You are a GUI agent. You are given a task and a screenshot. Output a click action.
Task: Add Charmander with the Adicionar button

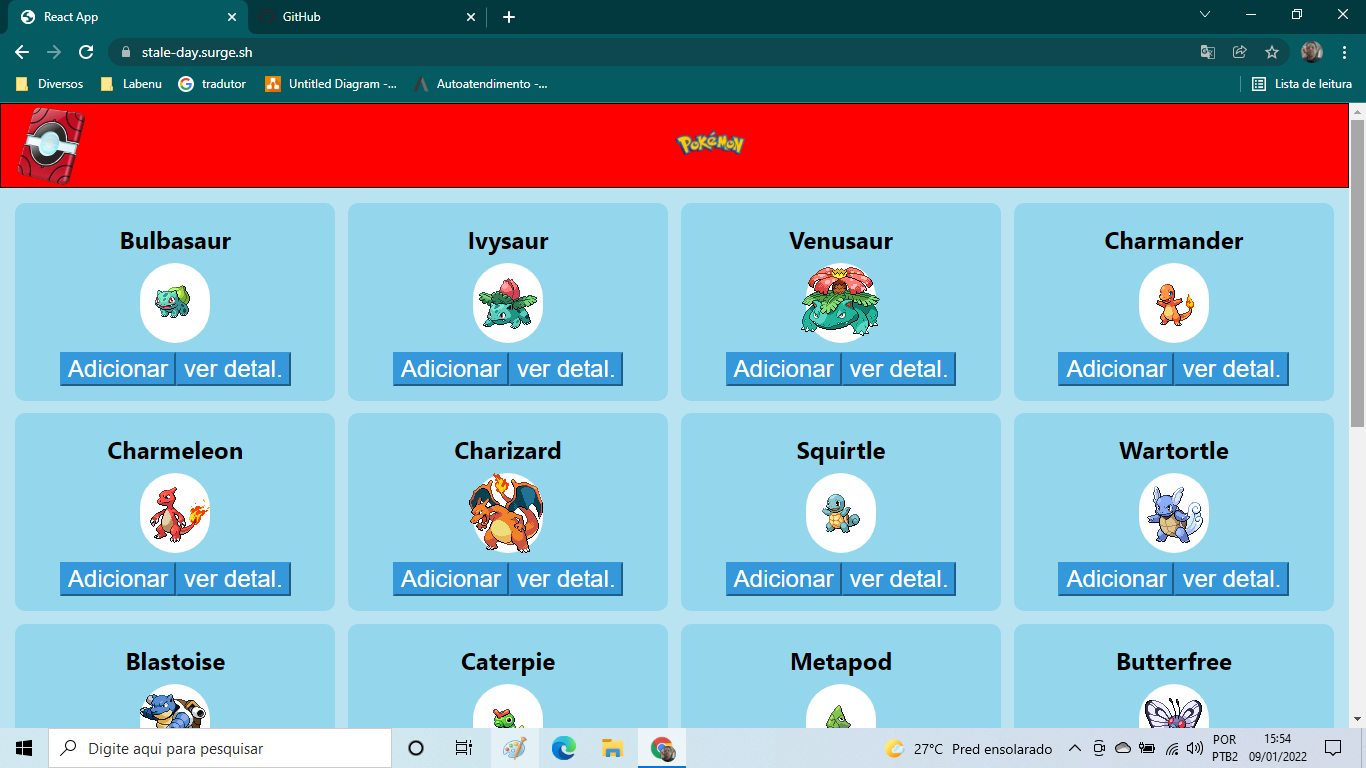(x=1117, y=369)
